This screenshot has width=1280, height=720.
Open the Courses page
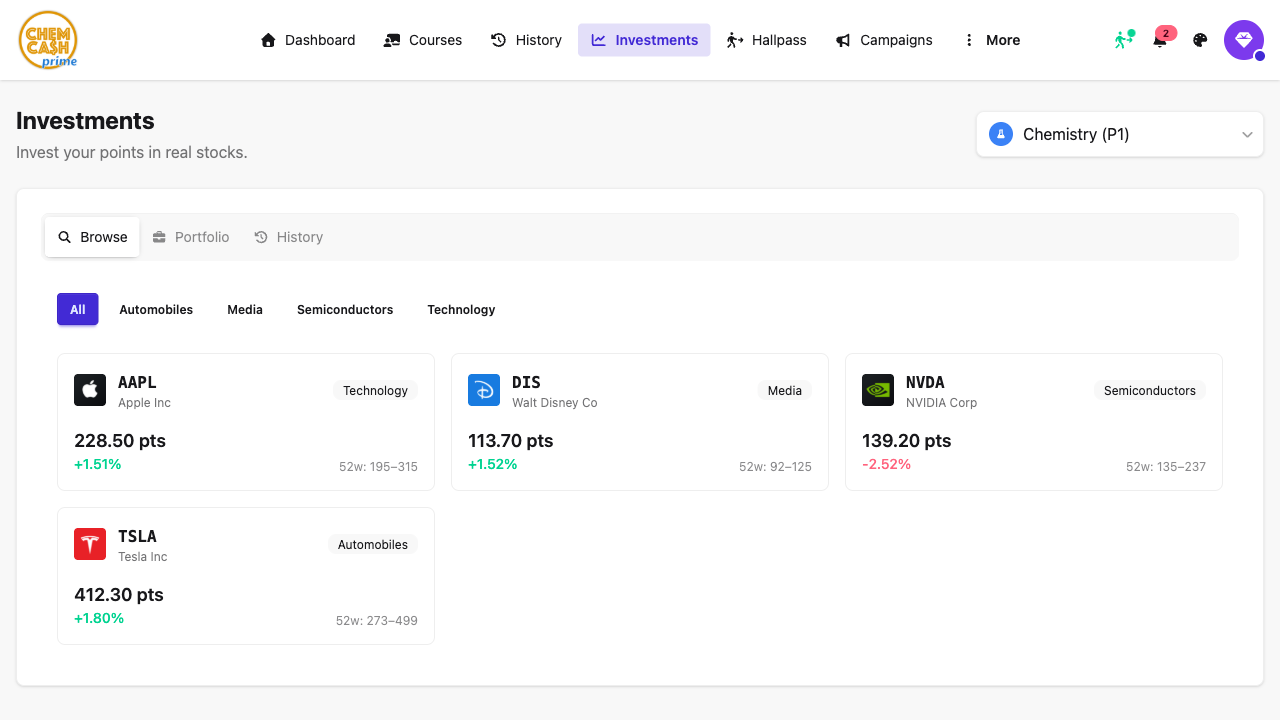point(423,40)
